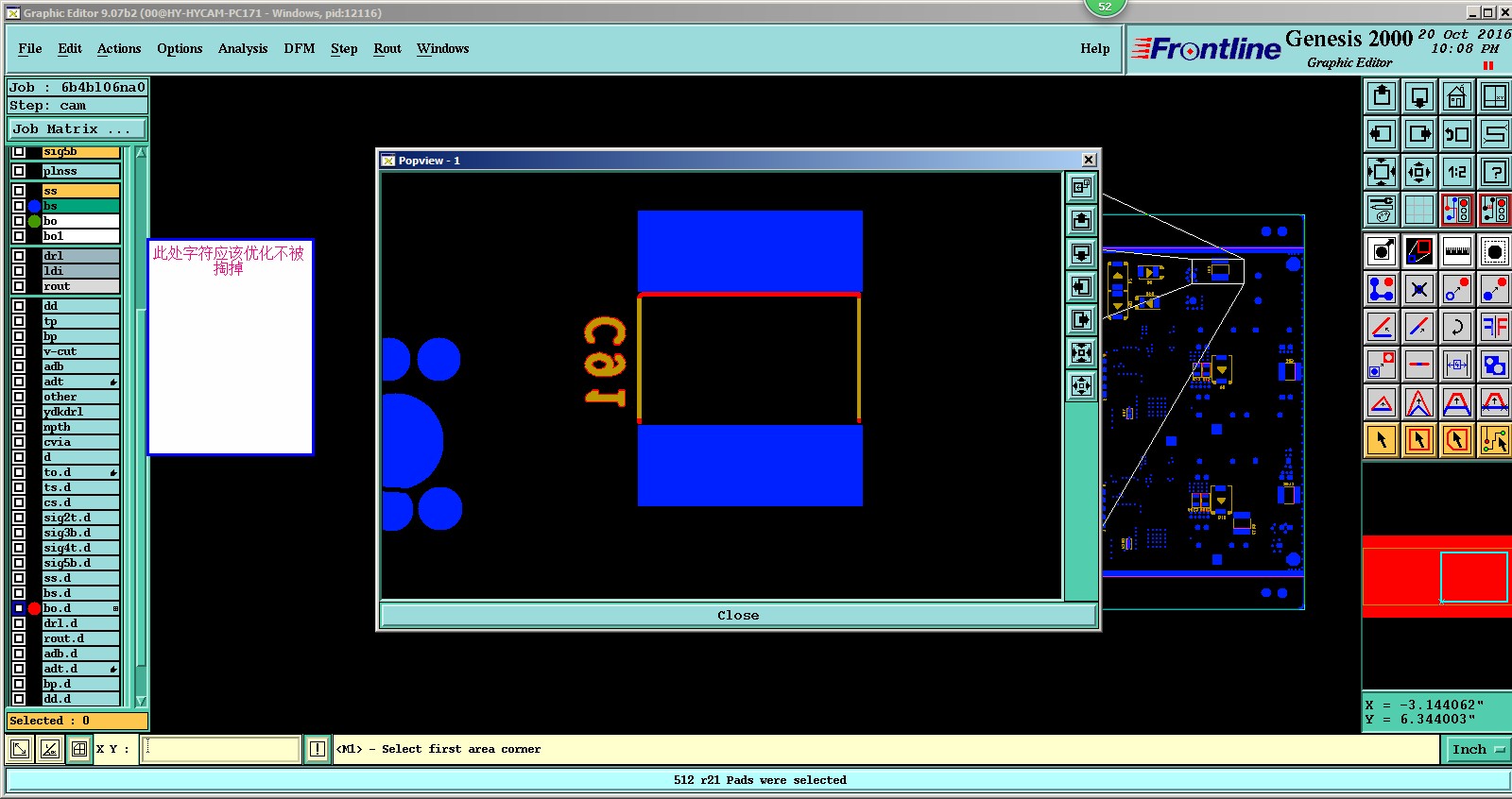
Task: Click the top zoom window icon in Popview
Action: (1082, 188)
